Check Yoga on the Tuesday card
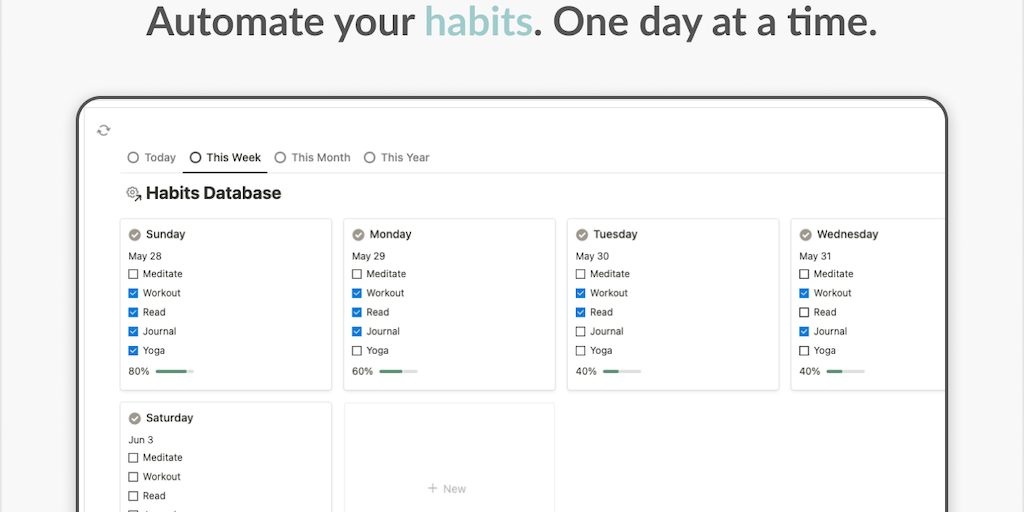 click(582, 351)
